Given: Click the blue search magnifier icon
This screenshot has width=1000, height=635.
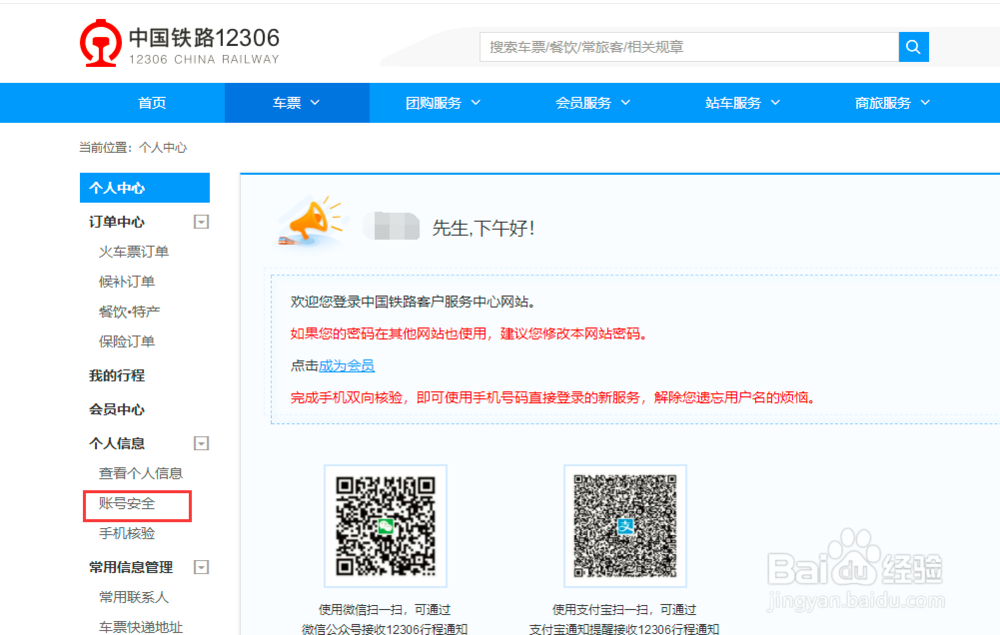Looking at the screenshot, I should [913, 46].
